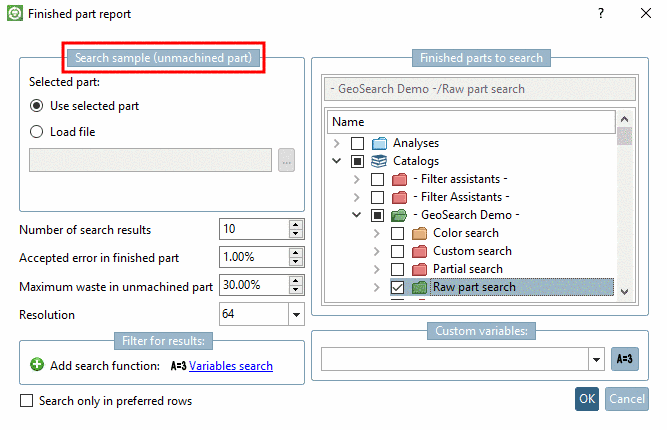The height and width of the screenshot is (430, 667).
Task: Open the Custom variables dropdown
Action: [596, 359]
